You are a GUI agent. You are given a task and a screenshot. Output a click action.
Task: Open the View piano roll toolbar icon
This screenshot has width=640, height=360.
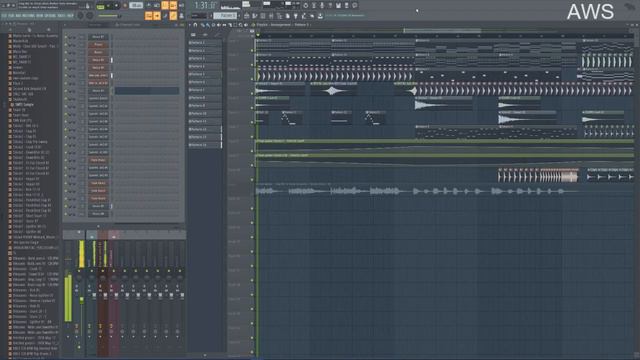(x=255, y=16)
